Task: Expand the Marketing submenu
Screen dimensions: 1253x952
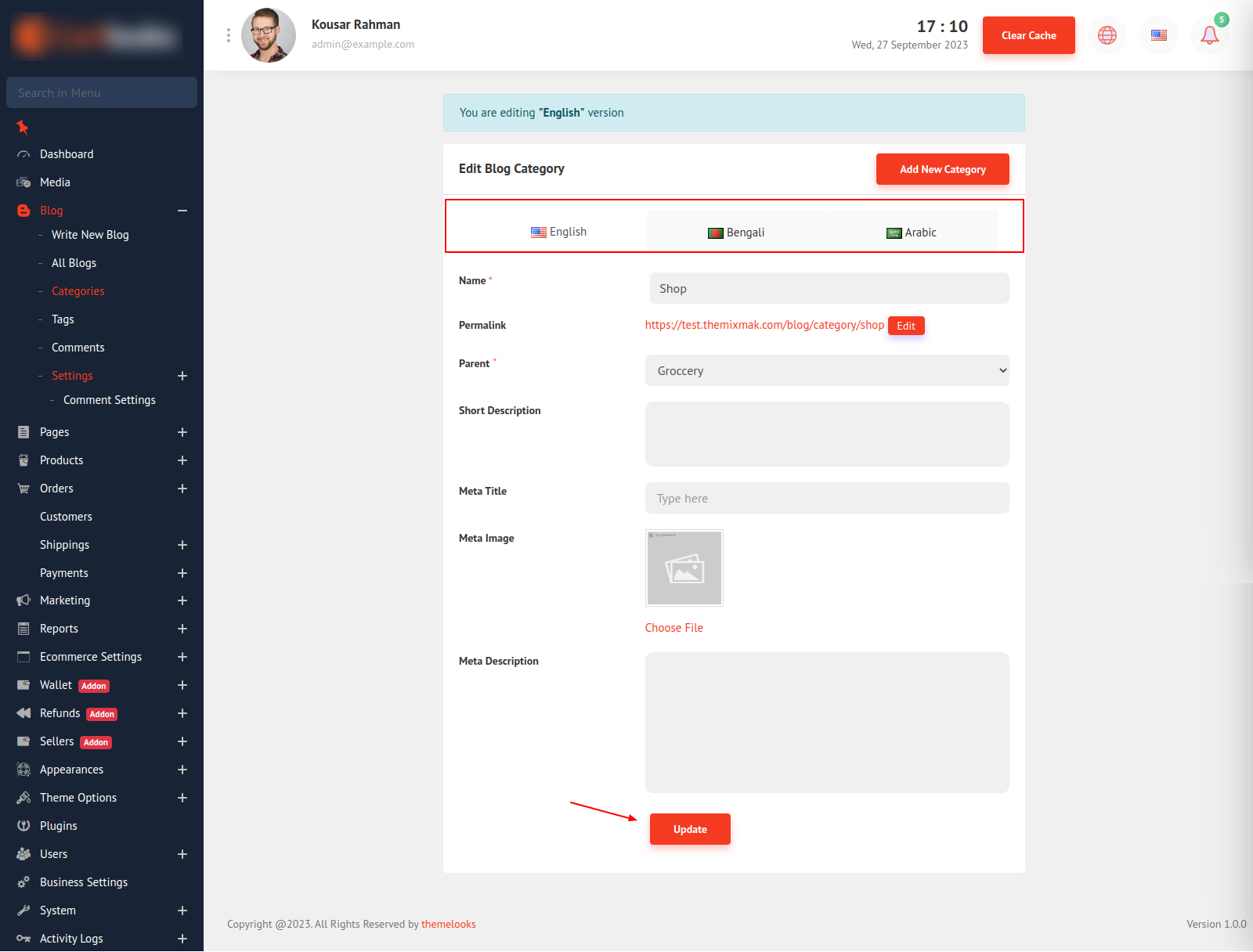Action: point(182,600)
